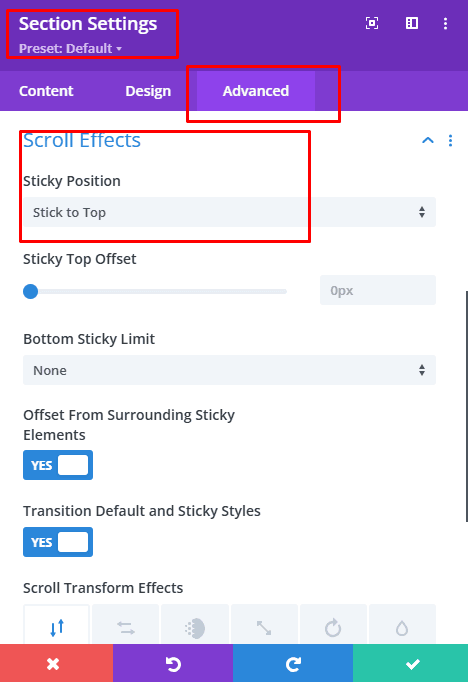Switch to the Design tab
The height and width of the screenshot is (682, 468).
point(148,91)
